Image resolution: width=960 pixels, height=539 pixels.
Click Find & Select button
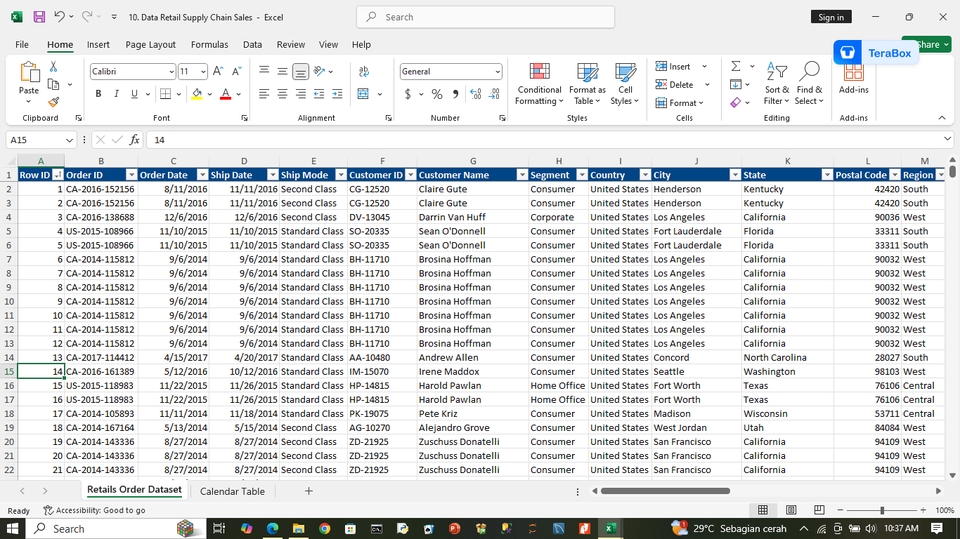point(809,84)
